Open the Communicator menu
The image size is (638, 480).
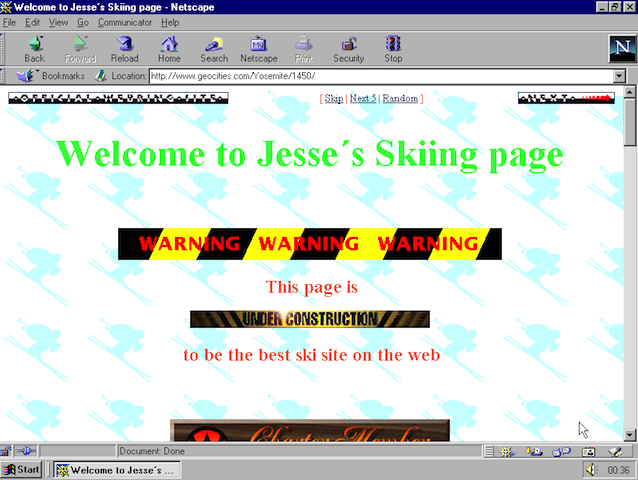coord(125,23)
